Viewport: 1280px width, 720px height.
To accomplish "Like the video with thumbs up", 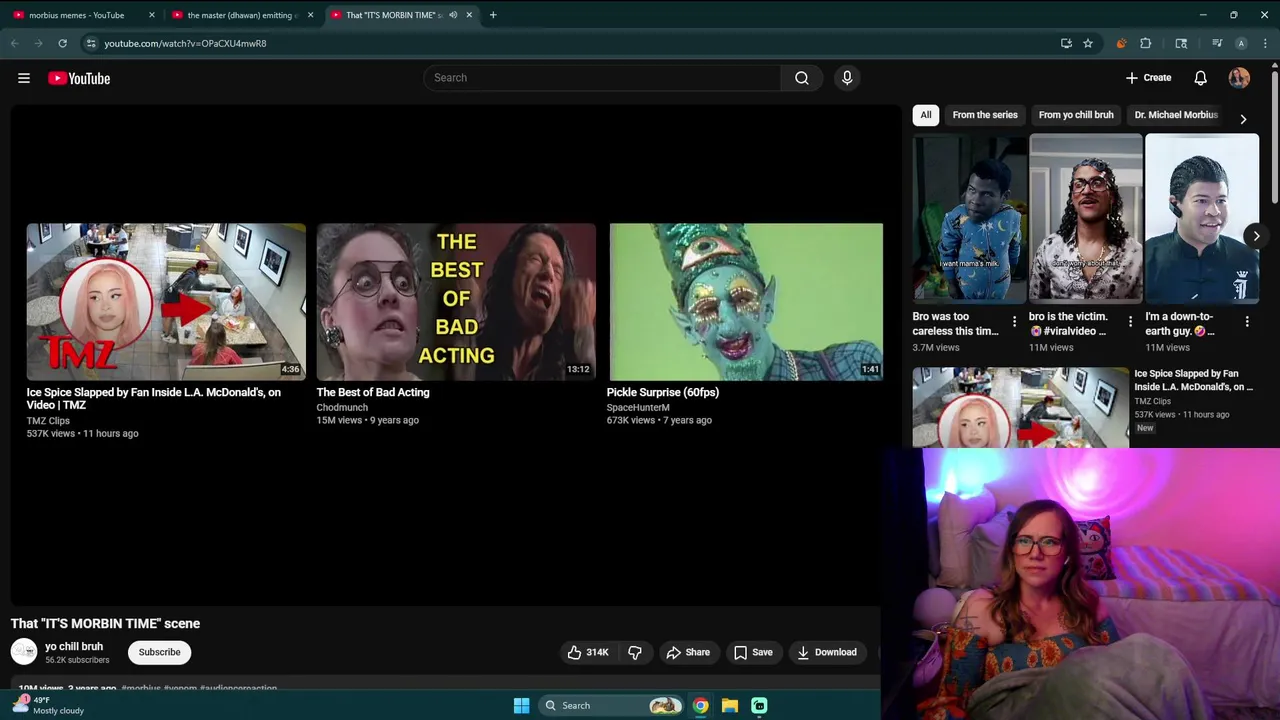I will point(588,652).
